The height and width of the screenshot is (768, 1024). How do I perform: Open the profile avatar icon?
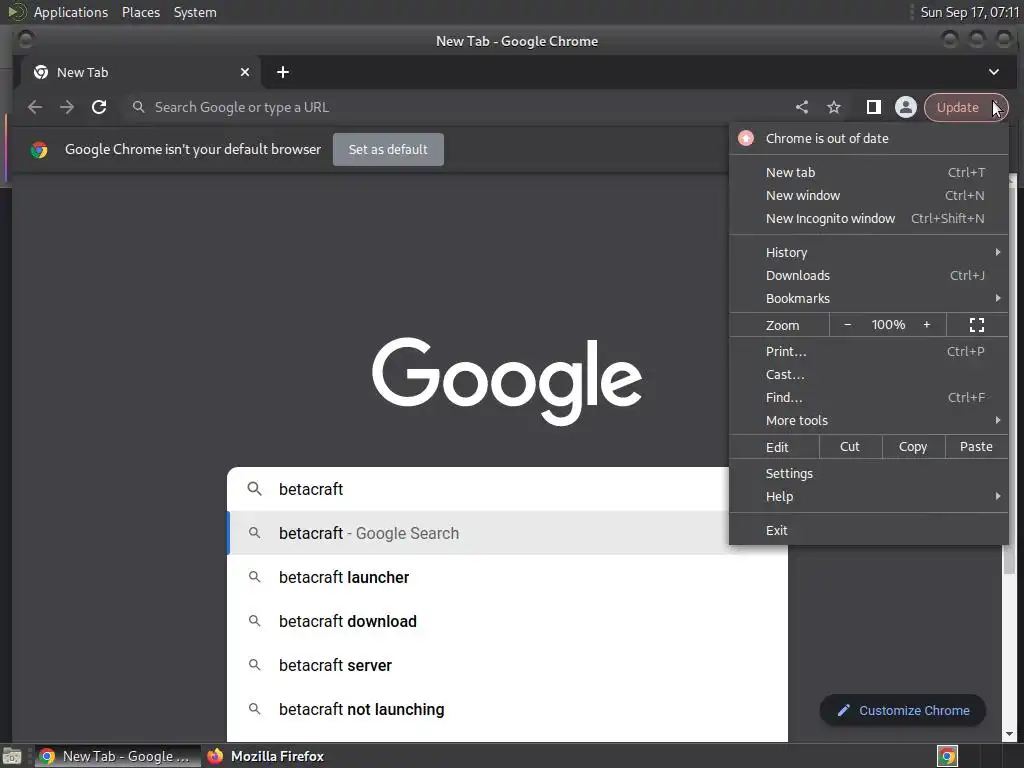pos(906,107)
